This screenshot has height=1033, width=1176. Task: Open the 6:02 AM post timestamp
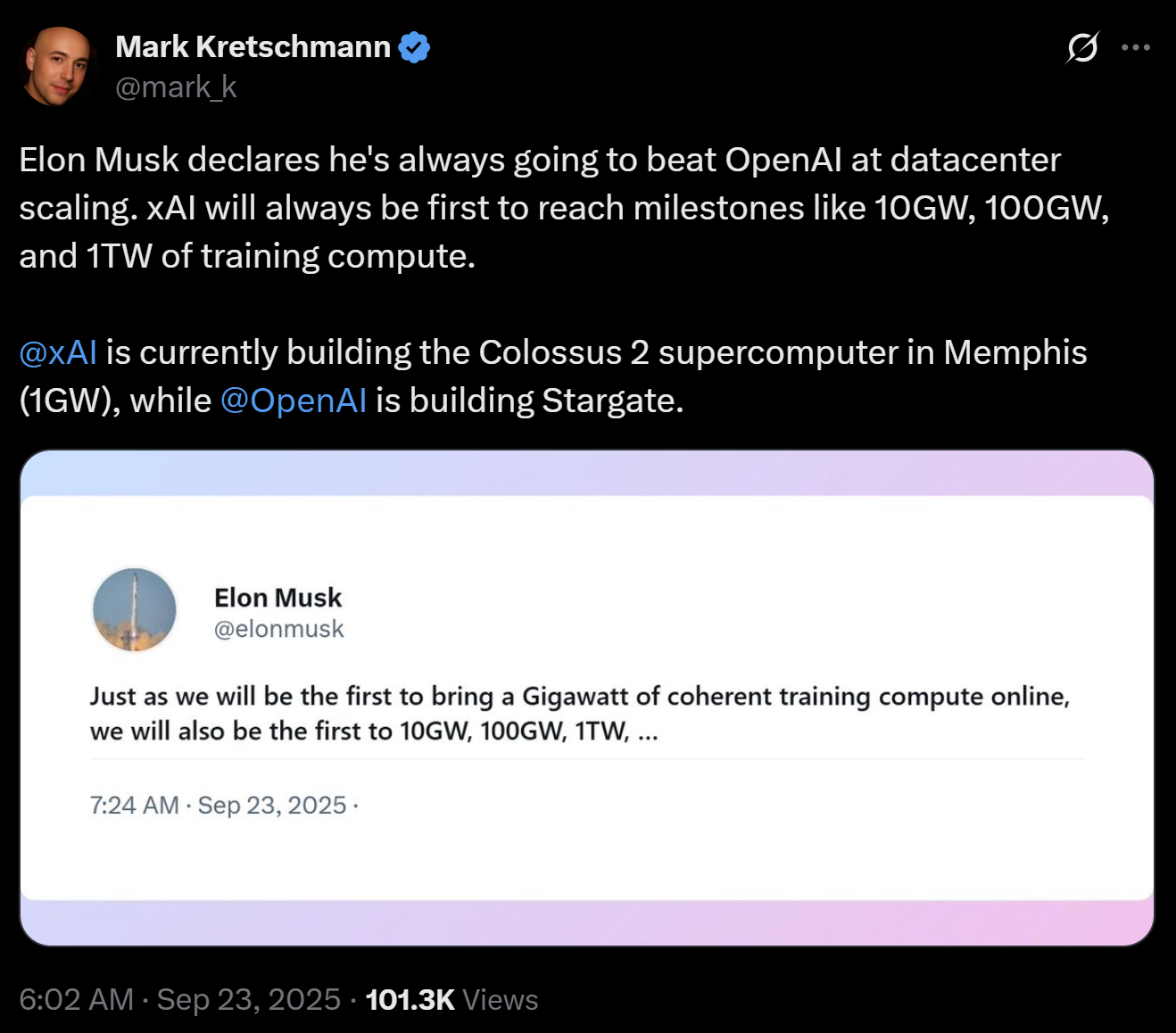point(77,1000)
